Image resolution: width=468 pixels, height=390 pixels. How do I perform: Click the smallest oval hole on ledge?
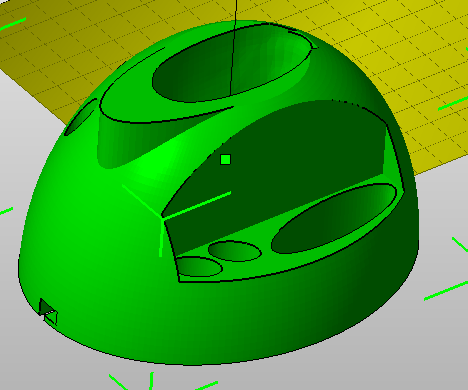[199, 267]
